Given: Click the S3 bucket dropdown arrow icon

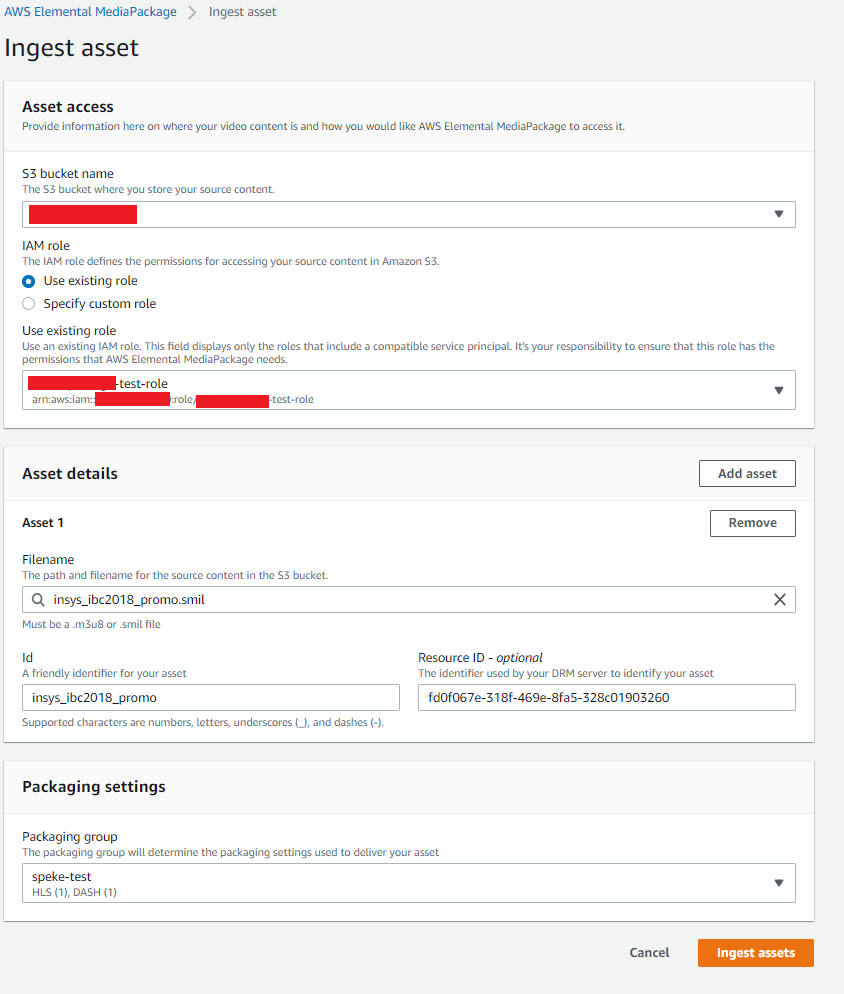Looking at the screenshot, I should click(x=779, y=214).
